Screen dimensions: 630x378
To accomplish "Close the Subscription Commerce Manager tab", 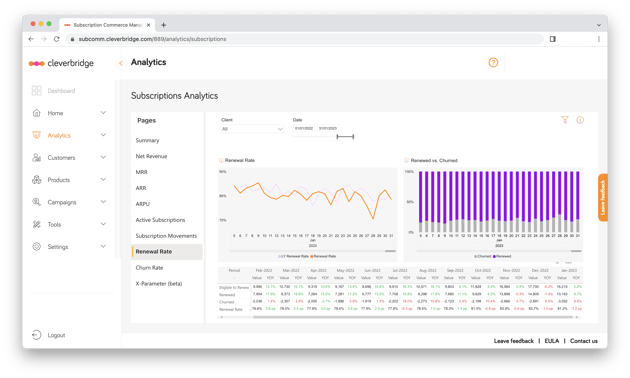I will (148, 25).
